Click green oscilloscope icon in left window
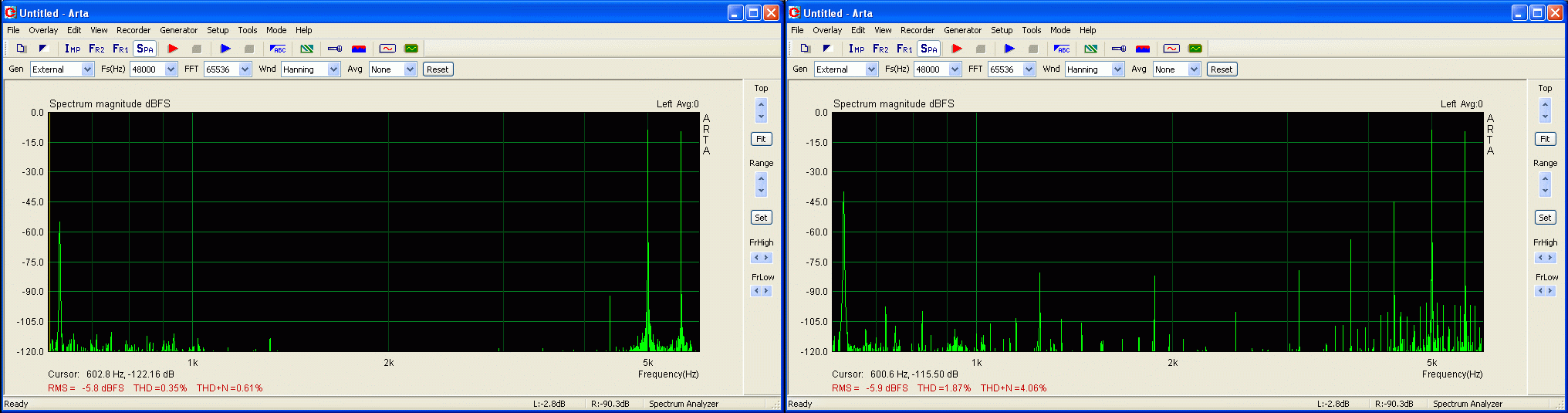The image size is (1568, 413). tap(411, 49)
